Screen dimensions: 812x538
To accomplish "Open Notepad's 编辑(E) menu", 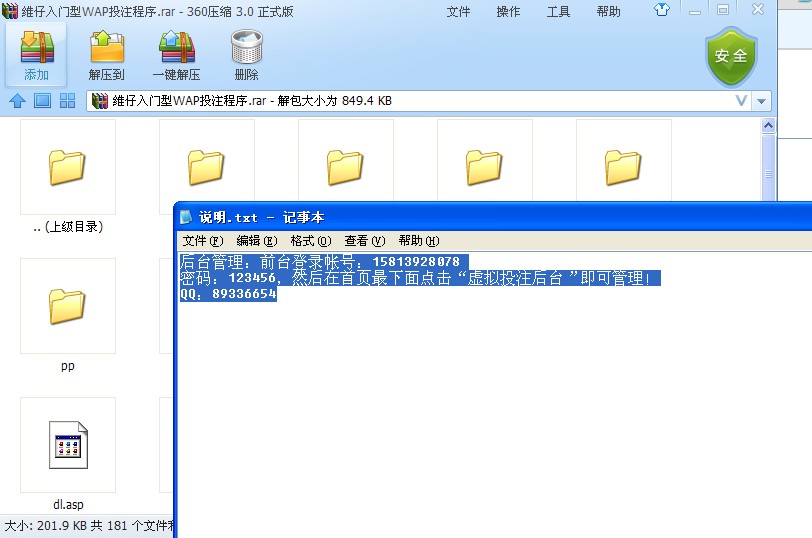I will pyautogui.click(x=257, y=241).
